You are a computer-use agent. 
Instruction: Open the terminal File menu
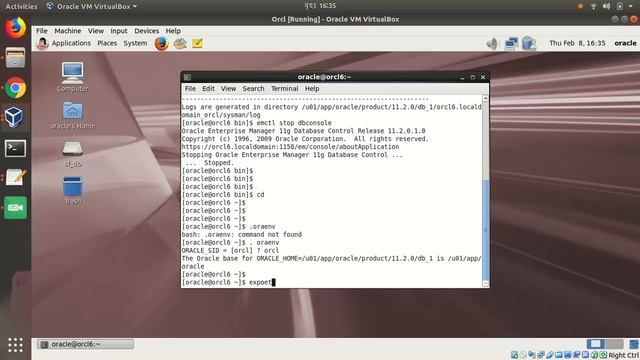point(190,89)
